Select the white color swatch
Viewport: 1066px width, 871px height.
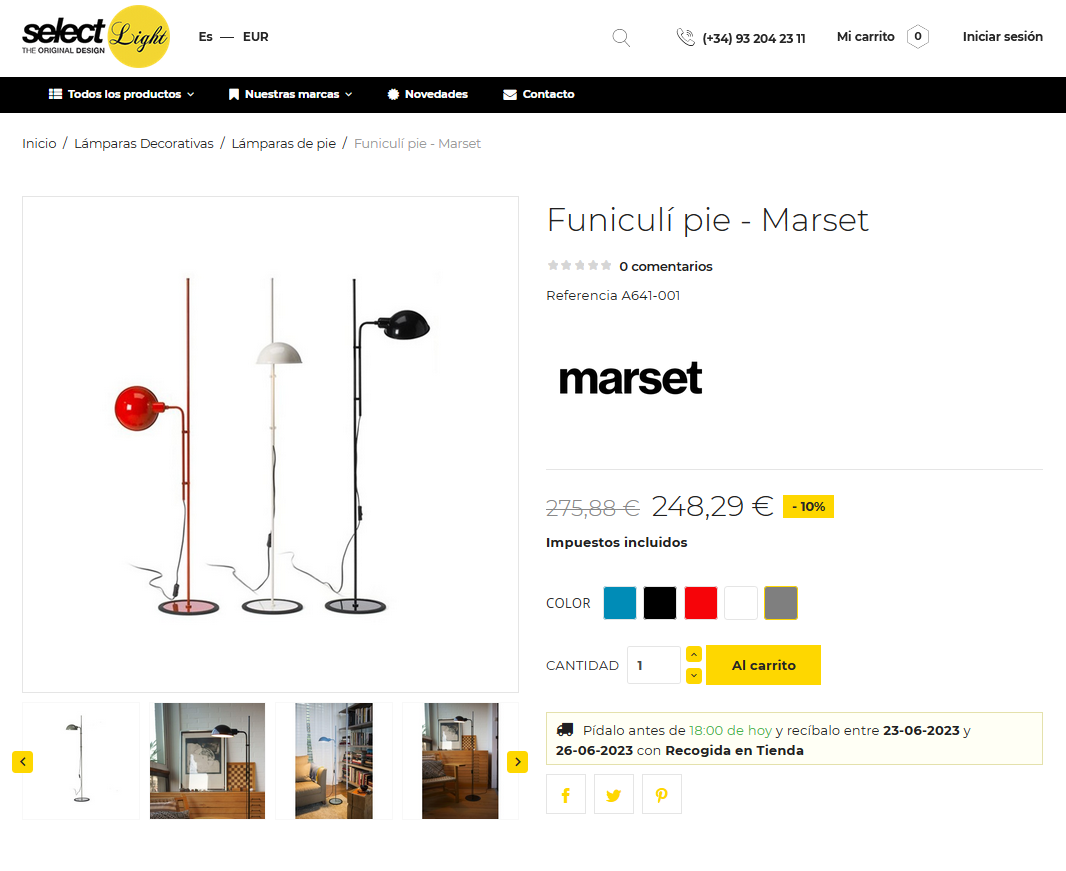pyautogui.click(x=741, y=603)
